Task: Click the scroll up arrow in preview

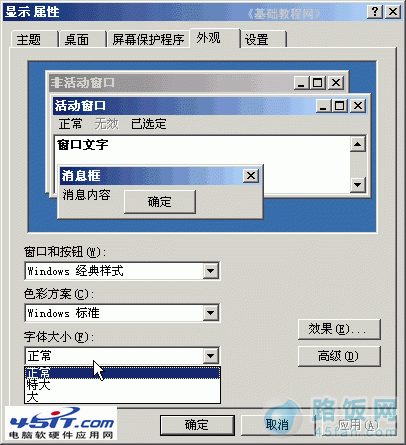Action: 358,144
